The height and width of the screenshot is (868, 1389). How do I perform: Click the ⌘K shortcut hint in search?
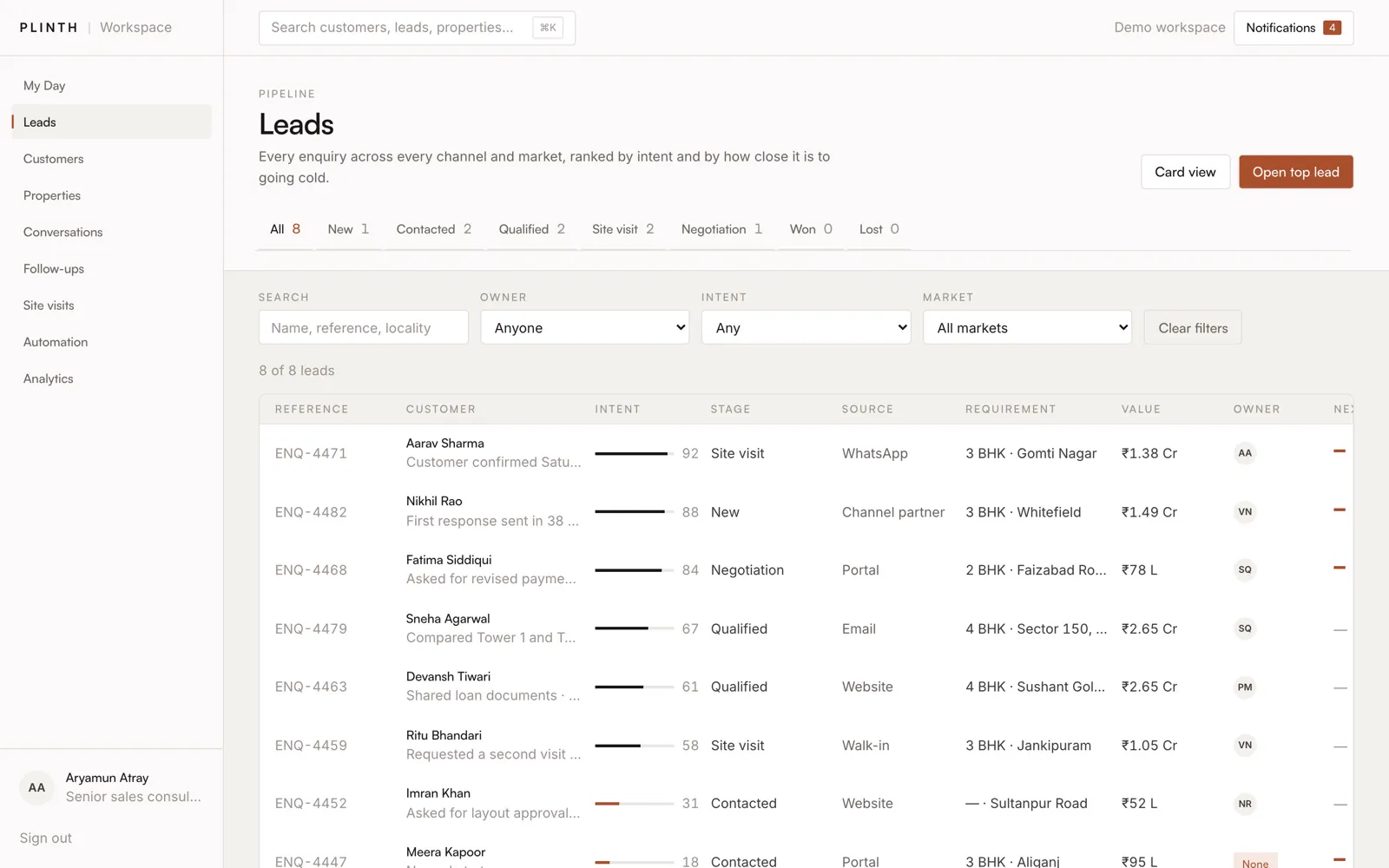(x=548, y=28)
